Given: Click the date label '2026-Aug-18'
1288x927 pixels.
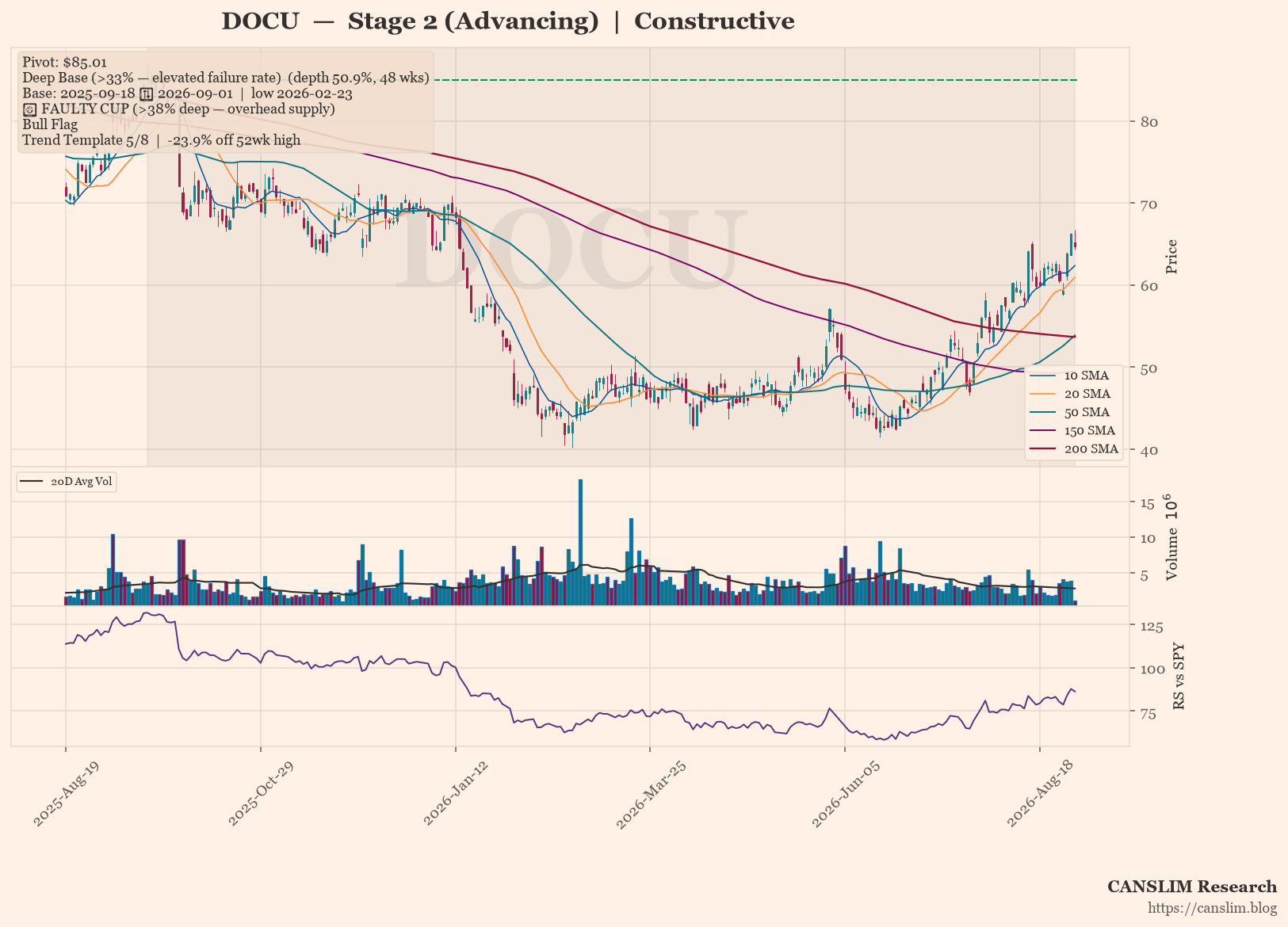Looking at the screenshot, I should click(x=1040, y=795).
